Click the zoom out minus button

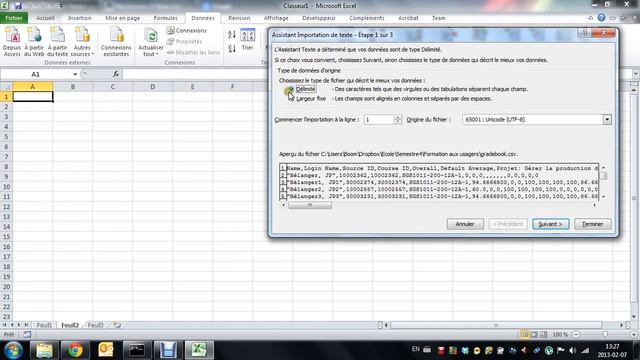(x=576, y=335)
